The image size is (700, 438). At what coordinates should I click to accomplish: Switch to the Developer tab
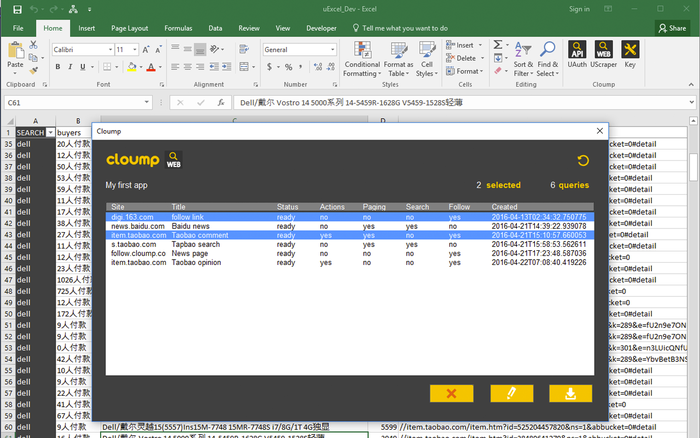tap(321, 28)
